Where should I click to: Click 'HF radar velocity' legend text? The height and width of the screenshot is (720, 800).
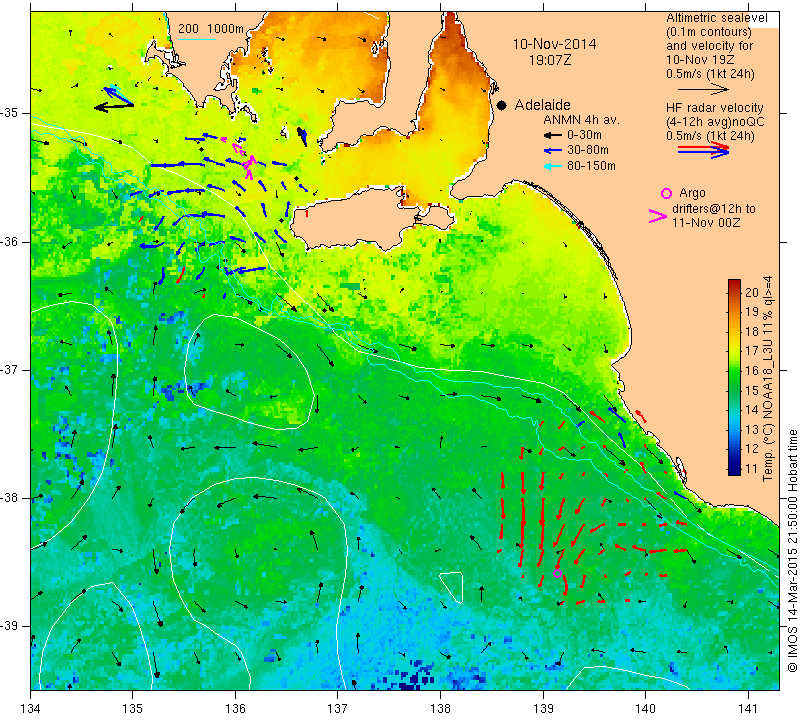[714, 108]
